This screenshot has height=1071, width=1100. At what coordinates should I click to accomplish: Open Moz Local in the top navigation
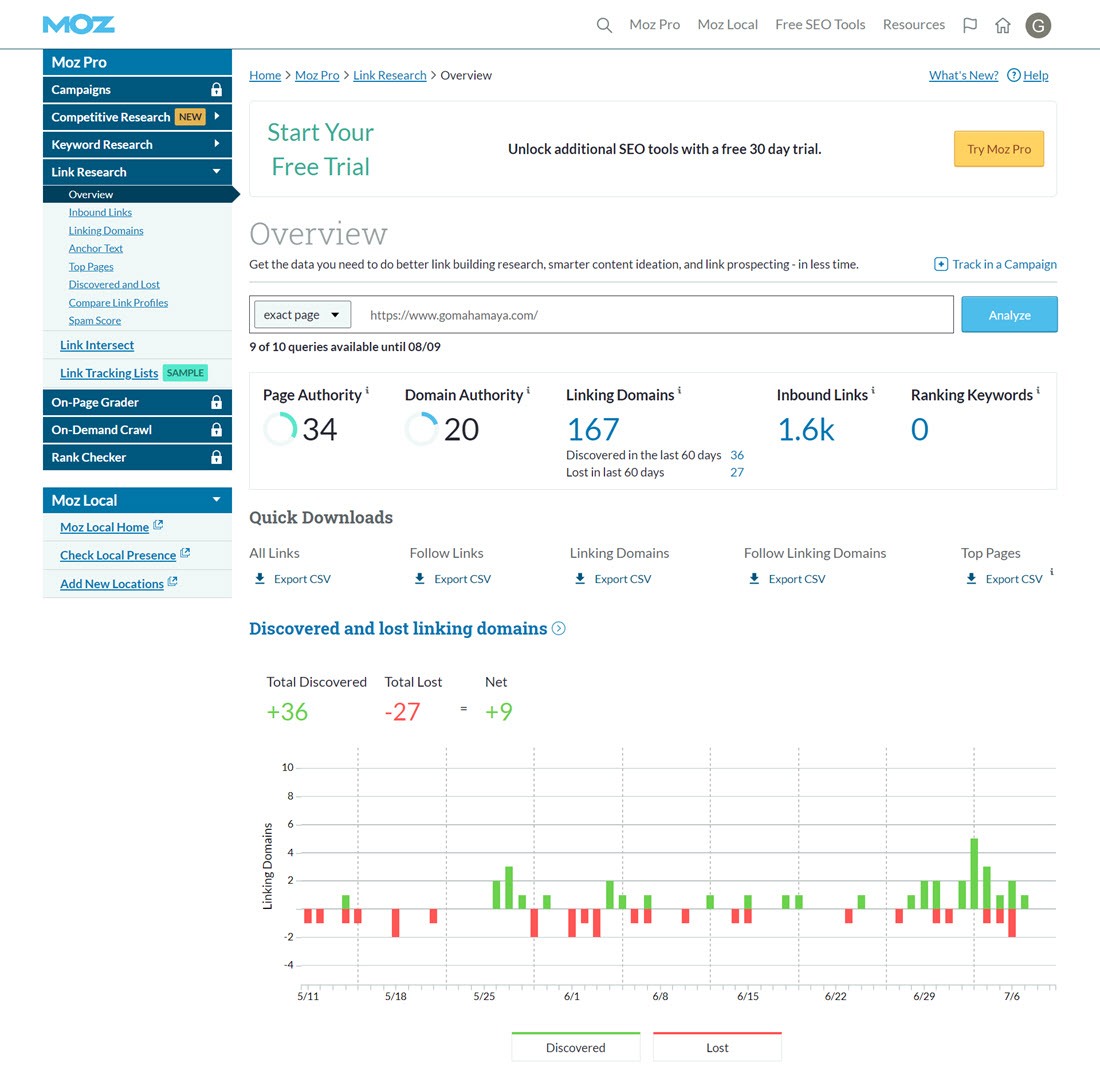[x=727, y=25]
